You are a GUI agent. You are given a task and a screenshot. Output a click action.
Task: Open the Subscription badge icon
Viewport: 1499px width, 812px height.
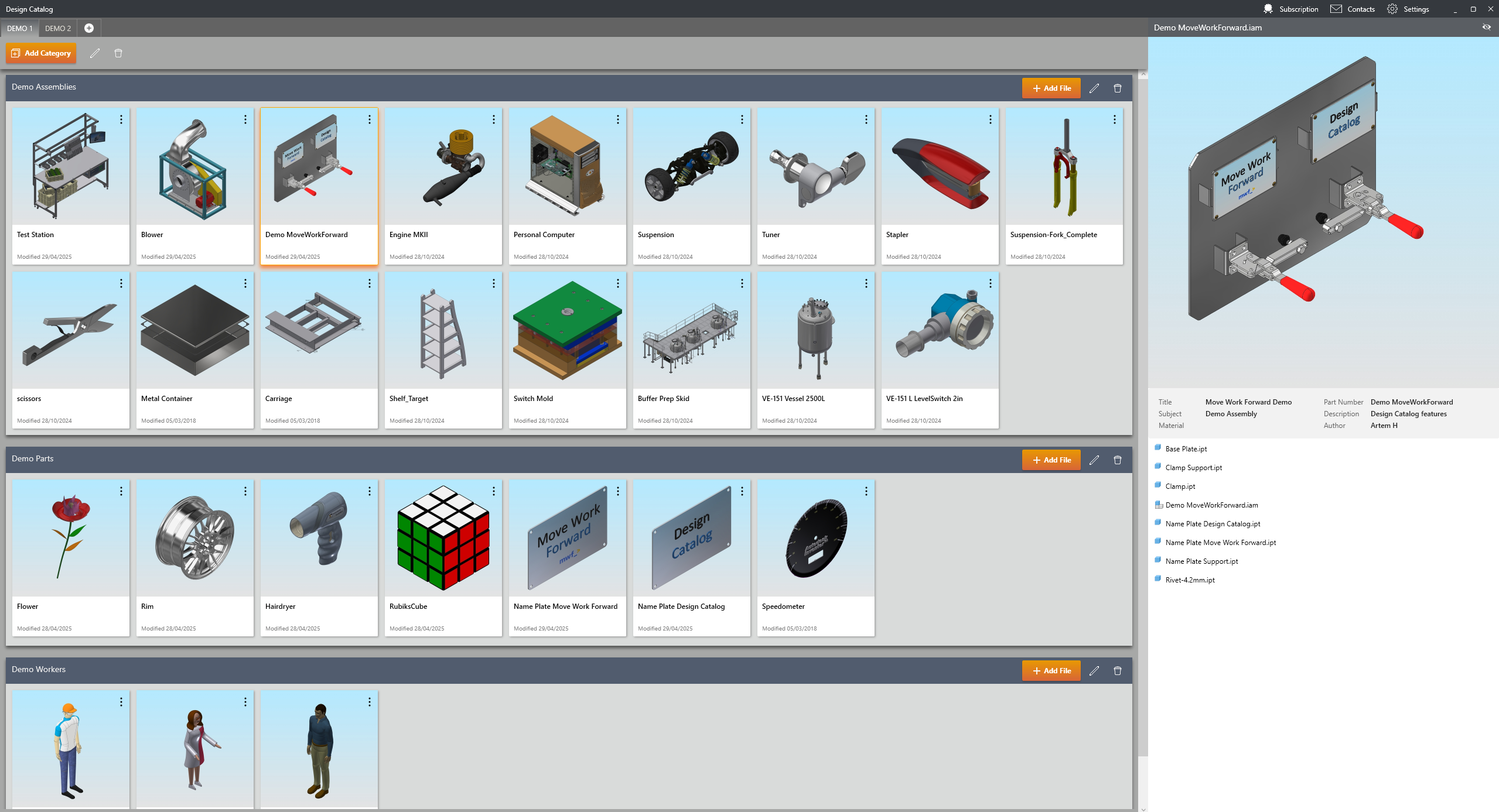(x=1268, y=9)
